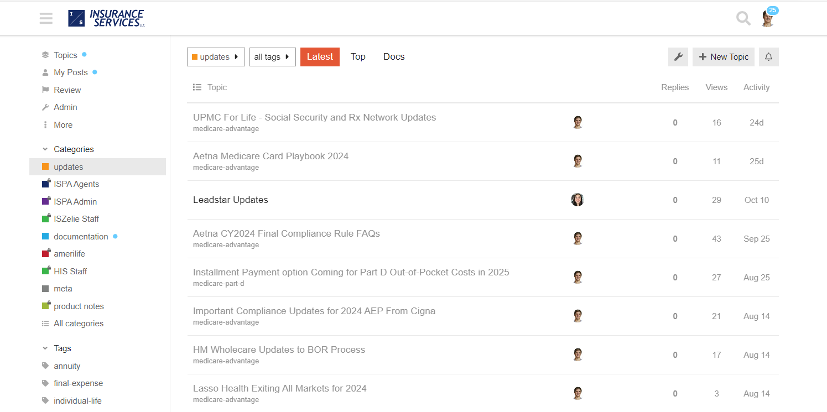Open Lasso Health Exiting All Markets topic
The width and height of the screenshot is (827, 412).
(x=280, y=388)
